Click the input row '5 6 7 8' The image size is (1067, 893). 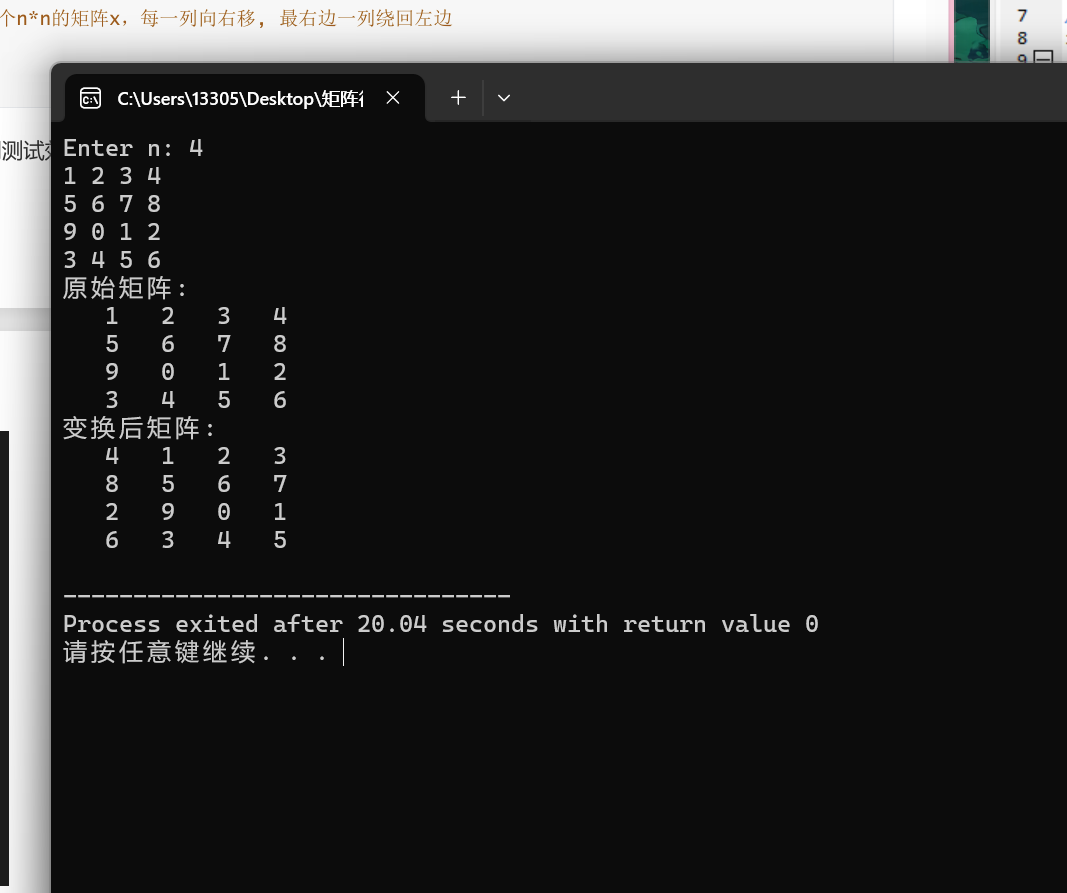tap(112, 204)
